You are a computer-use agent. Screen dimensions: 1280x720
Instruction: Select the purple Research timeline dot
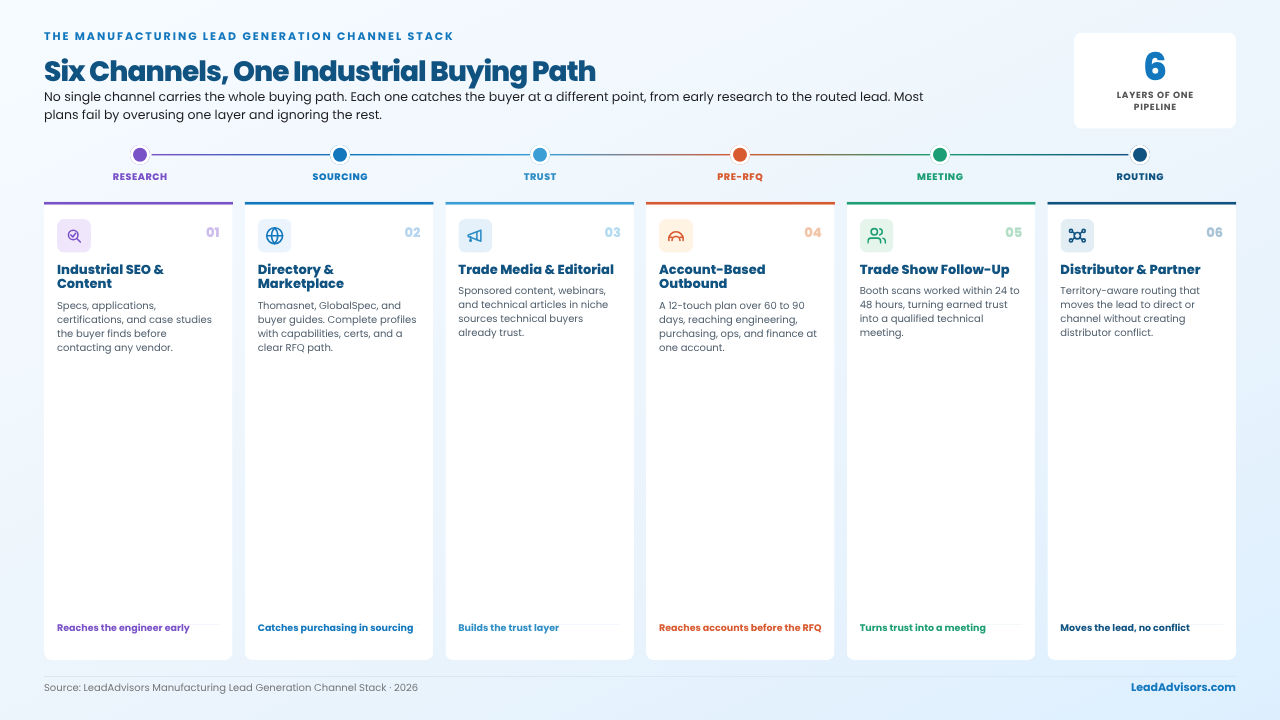pos(140,155)
